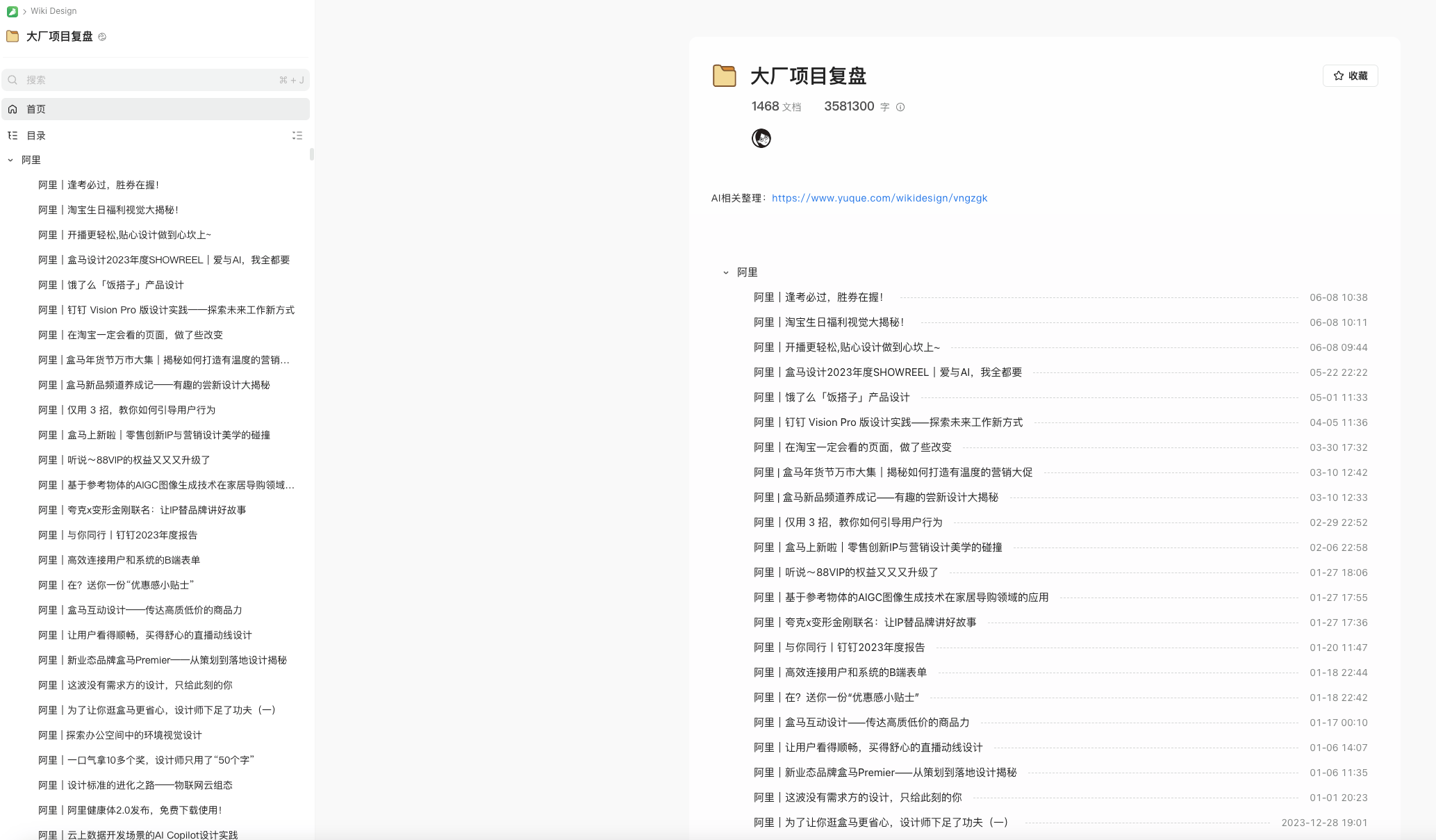
Task: Click the sidebar vertical scrollbar handle
Action: pos(312,154)
